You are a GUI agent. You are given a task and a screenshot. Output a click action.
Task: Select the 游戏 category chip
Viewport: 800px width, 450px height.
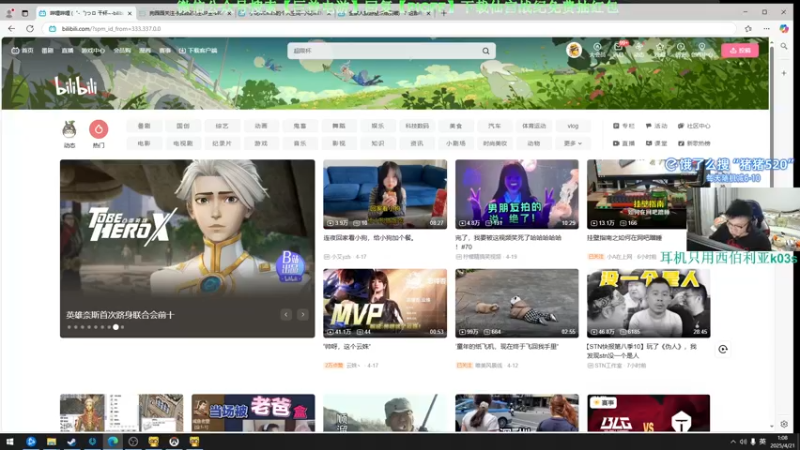(261, 143)
